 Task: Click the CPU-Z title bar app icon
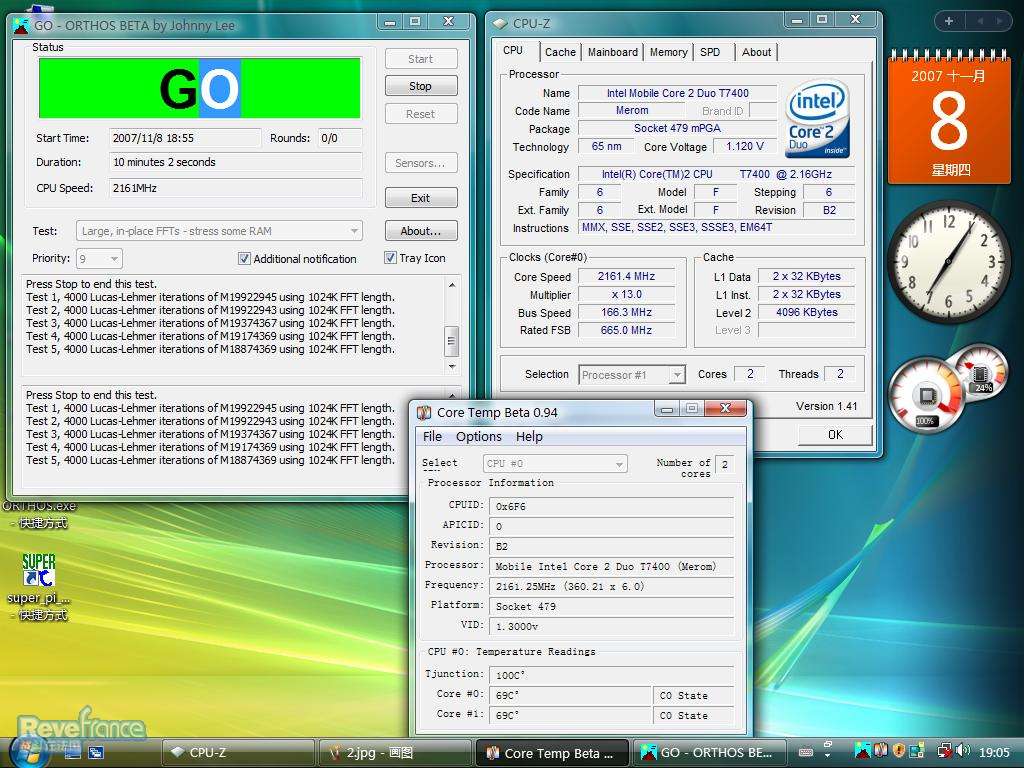pos(500,24)
